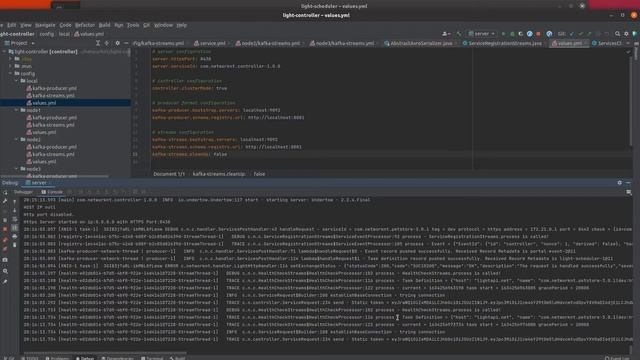Click the console horizontal scrollbar

[x=105, y=353]
